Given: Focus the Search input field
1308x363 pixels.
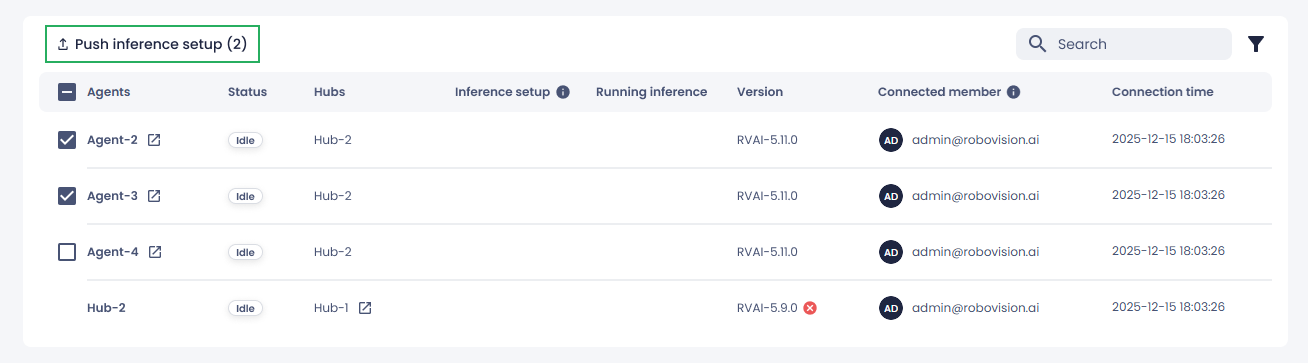Looking at the screenshot, I should coord(1124,44).
